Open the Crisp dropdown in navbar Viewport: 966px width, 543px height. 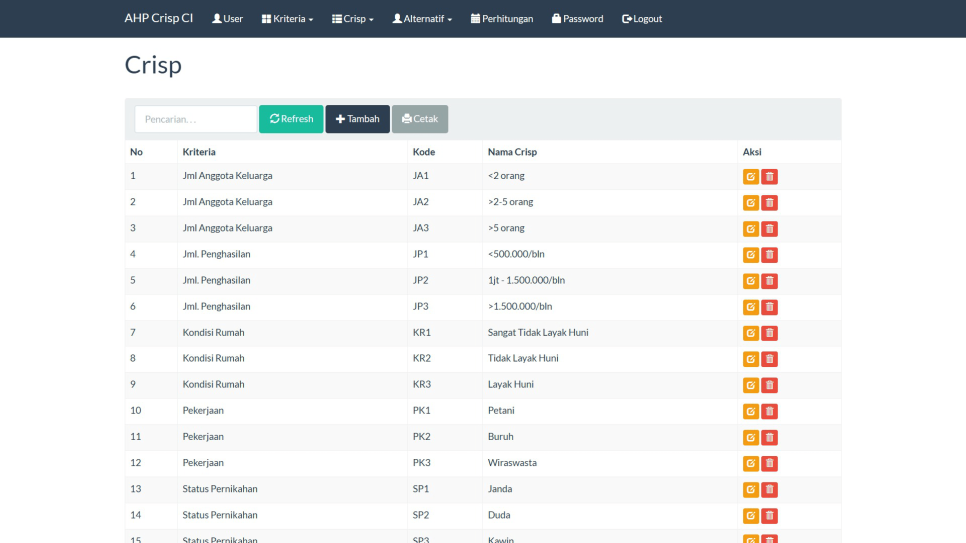pyautogui.click(x=352, y=19)
